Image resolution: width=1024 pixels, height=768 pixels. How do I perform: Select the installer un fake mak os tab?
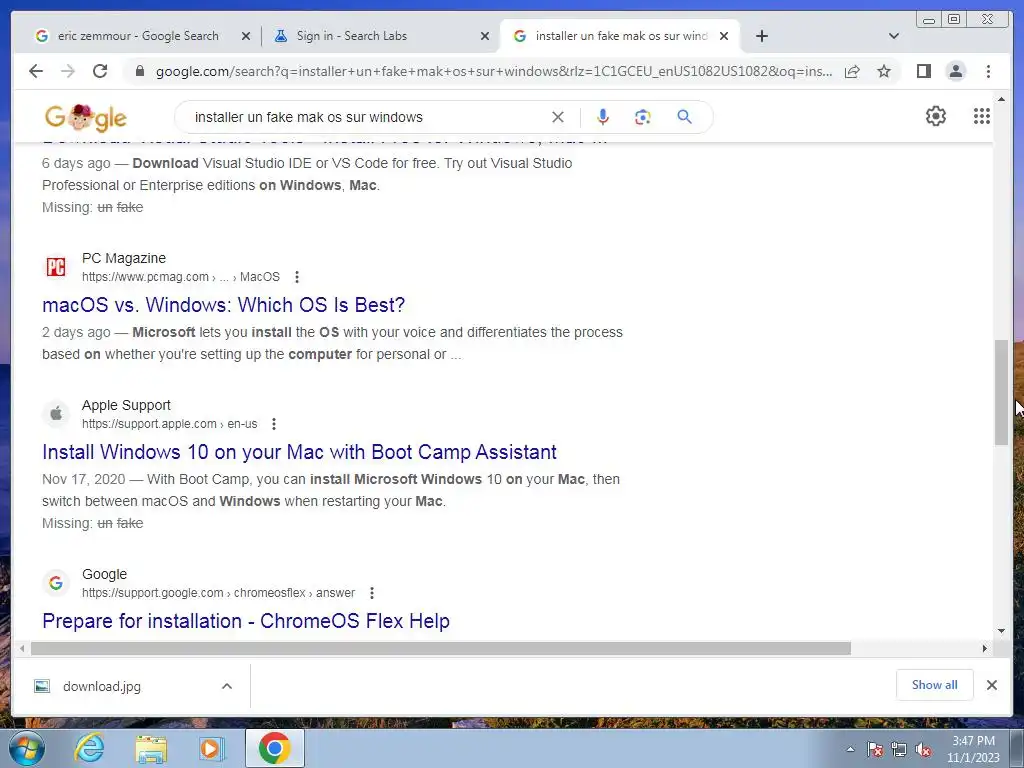click(x=619, y=36)
